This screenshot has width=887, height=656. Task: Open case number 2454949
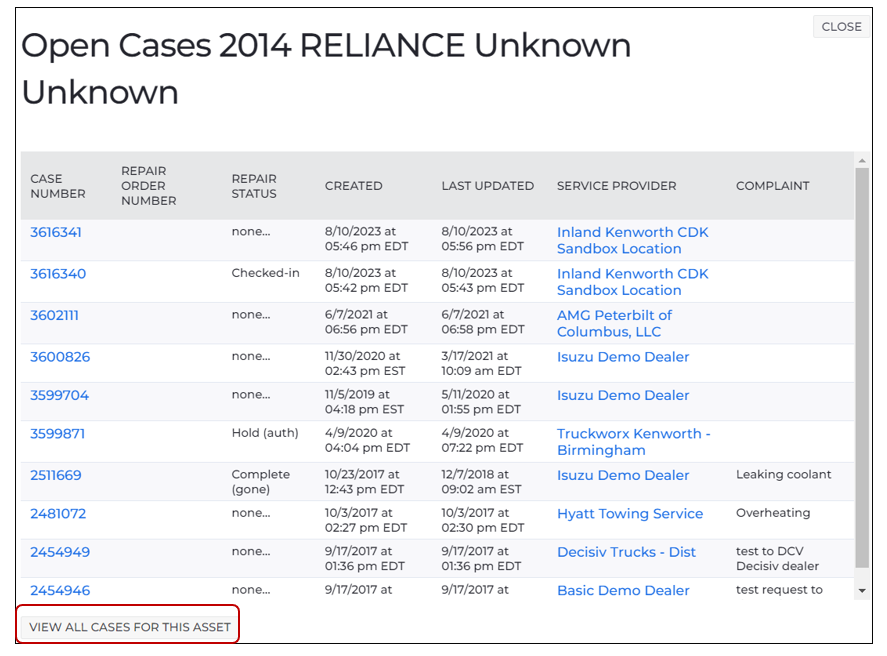pyautogui.click(x=60, y=552)
